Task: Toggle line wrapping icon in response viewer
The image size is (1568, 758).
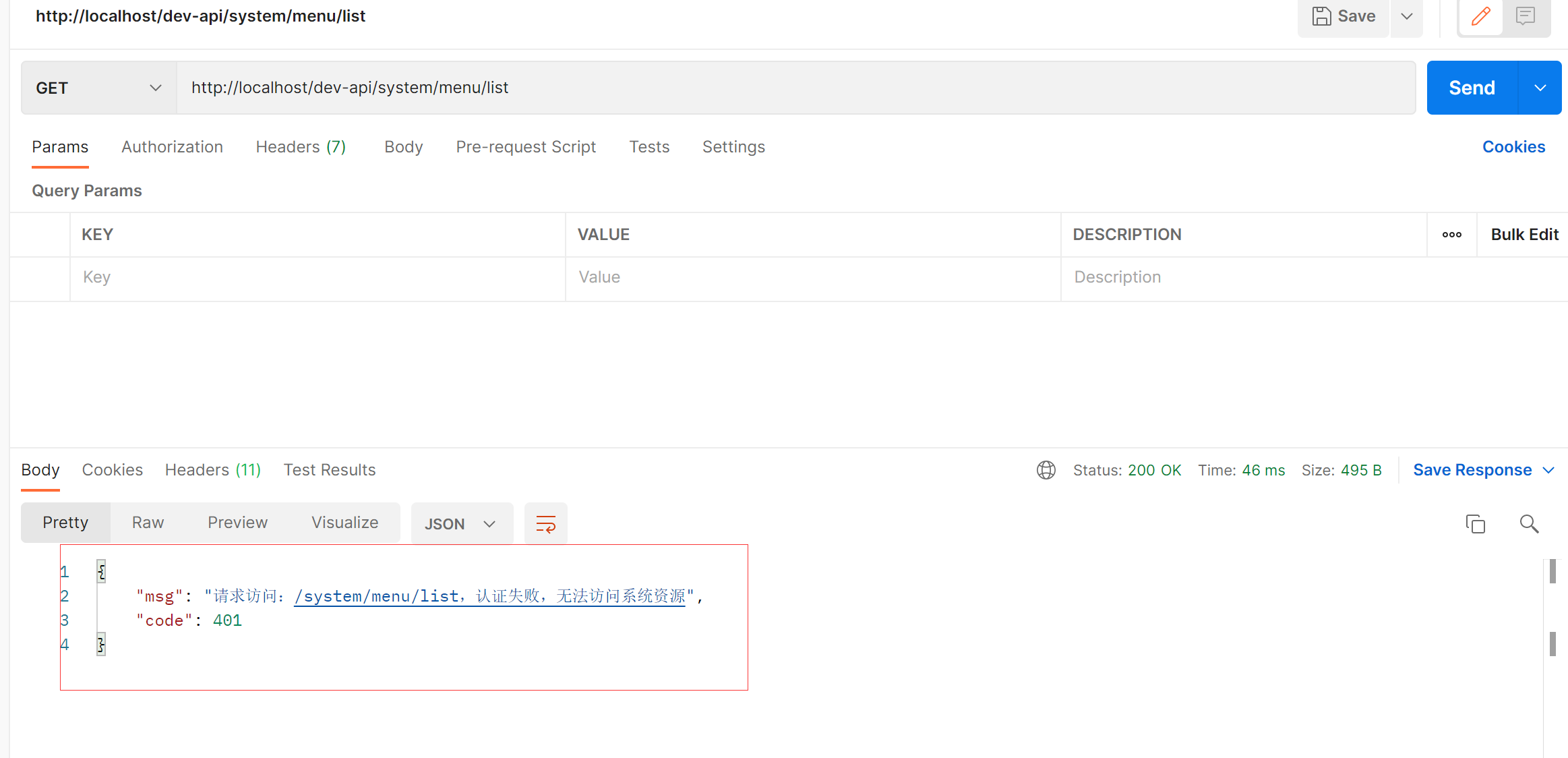Action: tap(545, 523)
